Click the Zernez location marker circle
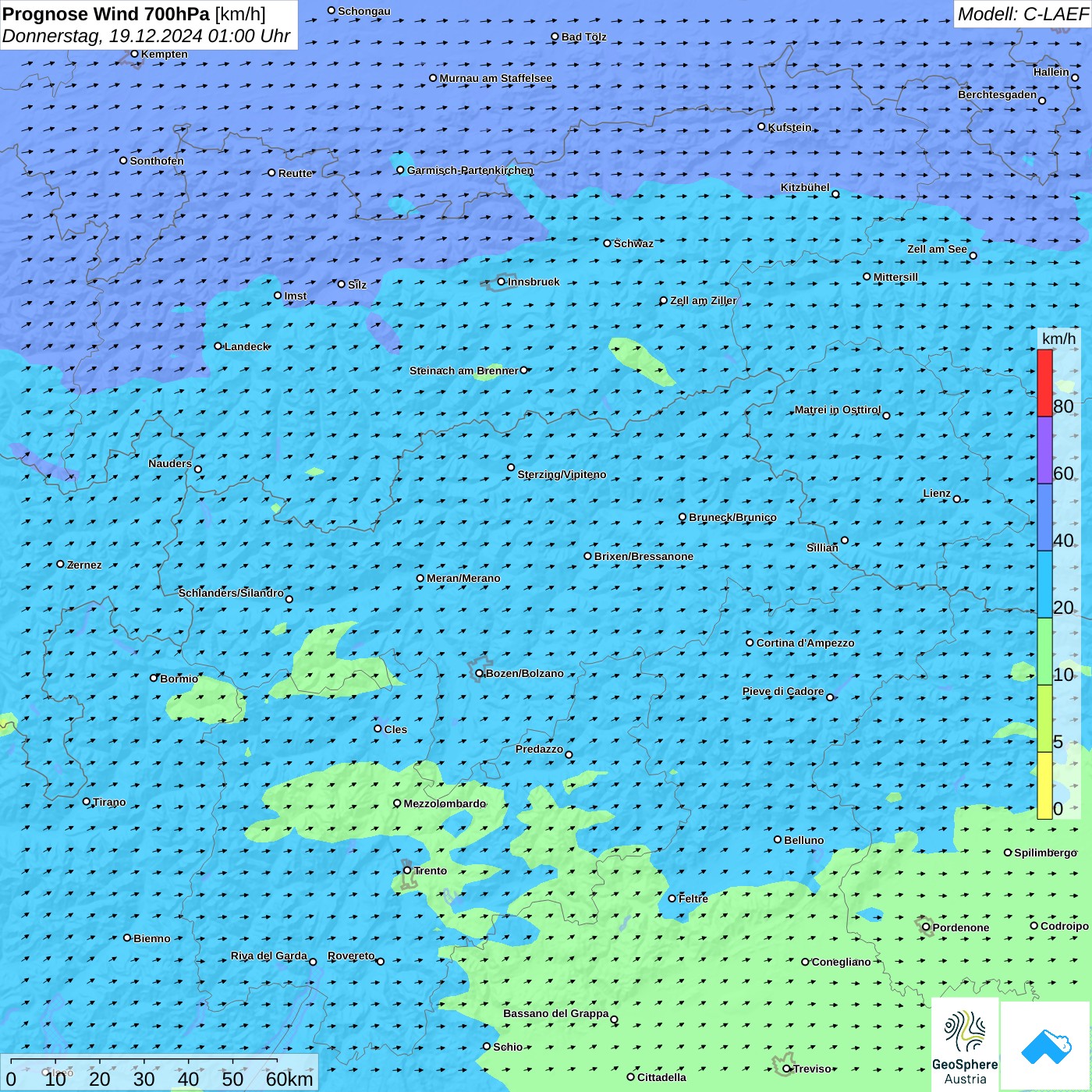 [x=61, y=564]
